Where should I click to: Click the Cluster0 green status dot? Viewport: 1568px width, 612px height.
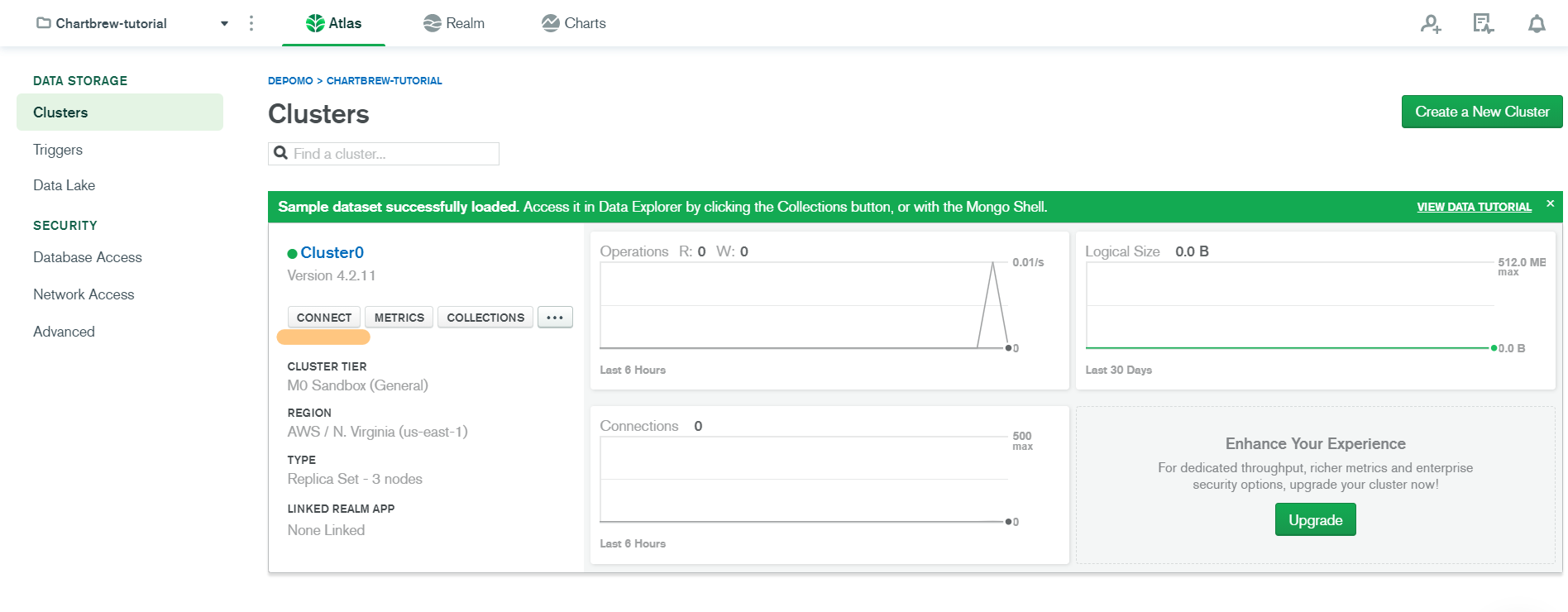tap(292, 254)
